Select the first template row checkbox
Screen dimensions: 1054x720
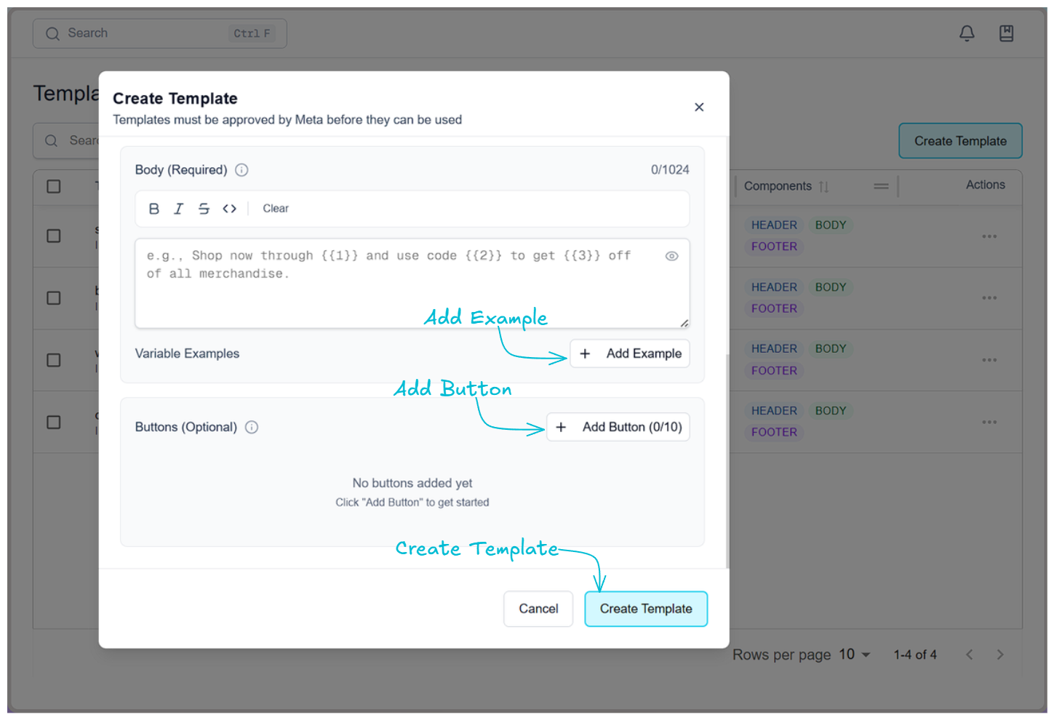[x=54, y=236]
